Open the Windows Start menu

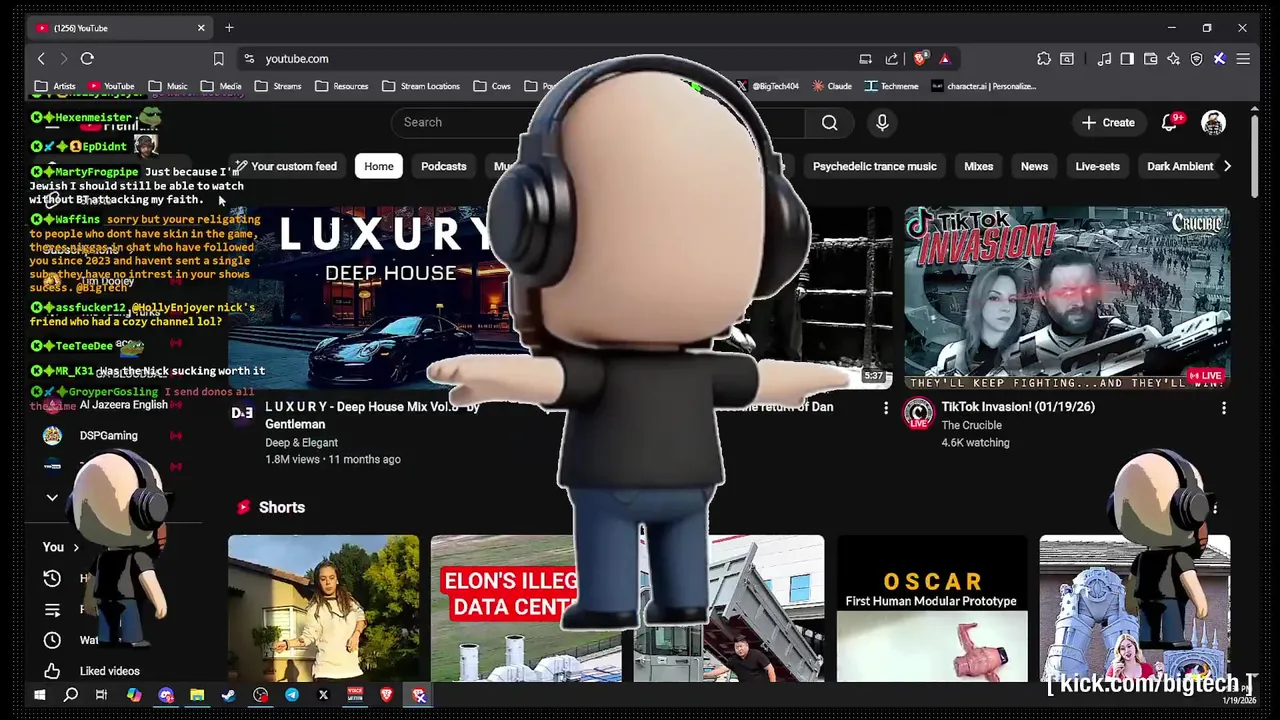pos(39,695)
